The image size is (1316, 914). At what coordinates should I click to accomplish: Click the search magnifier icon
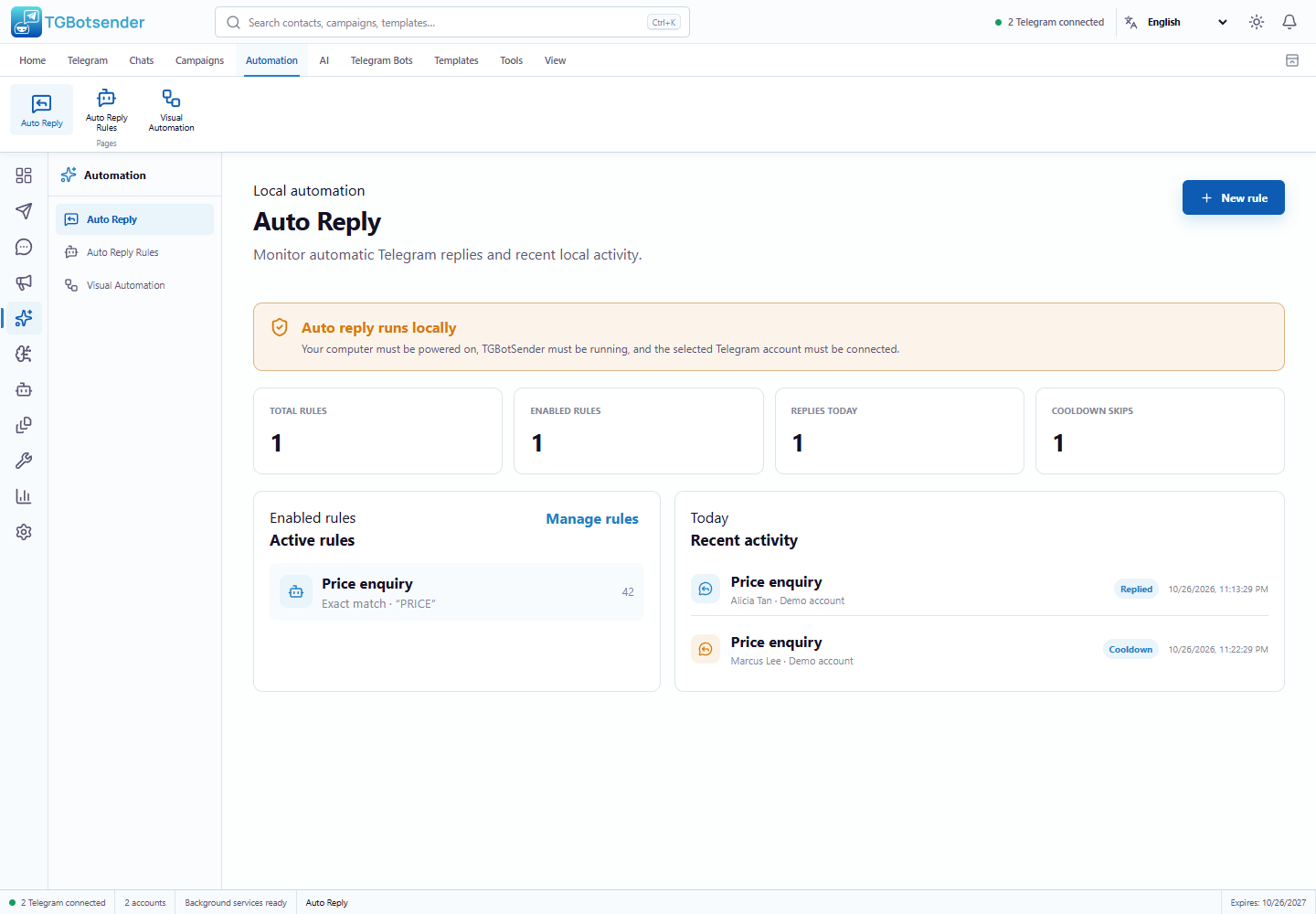[x=234, y=22]
